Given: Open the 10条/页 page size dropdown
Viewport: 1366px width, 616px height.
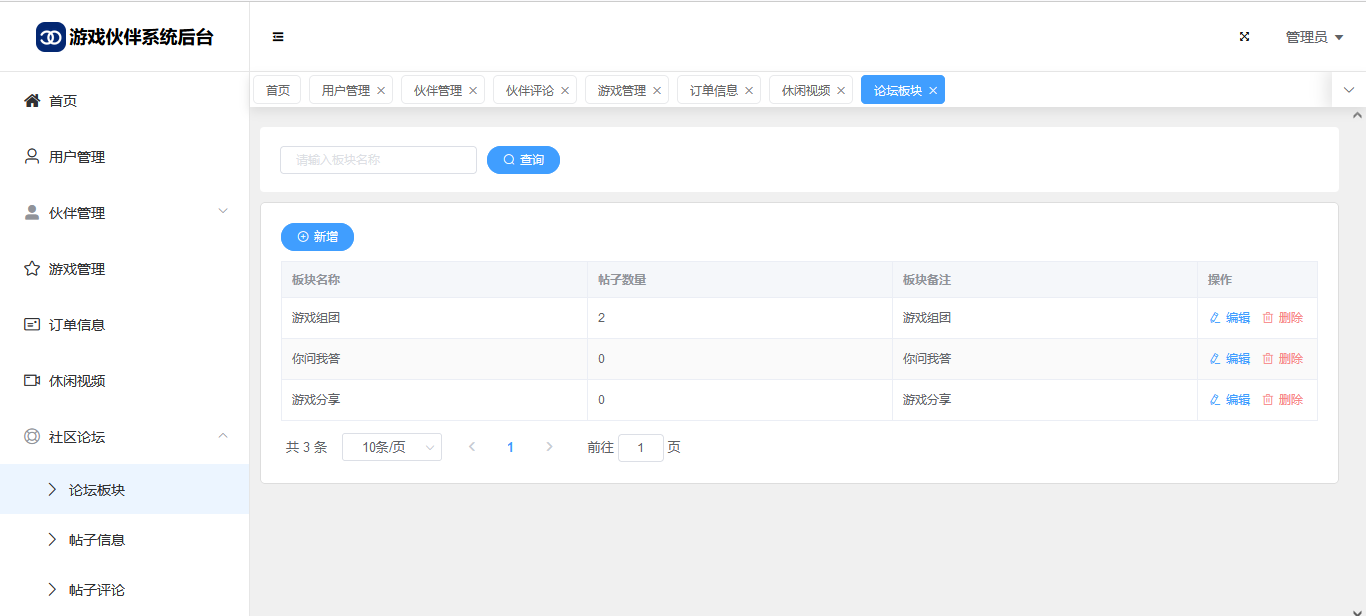Looking at the screenshot, I should (x=391, y=447).
